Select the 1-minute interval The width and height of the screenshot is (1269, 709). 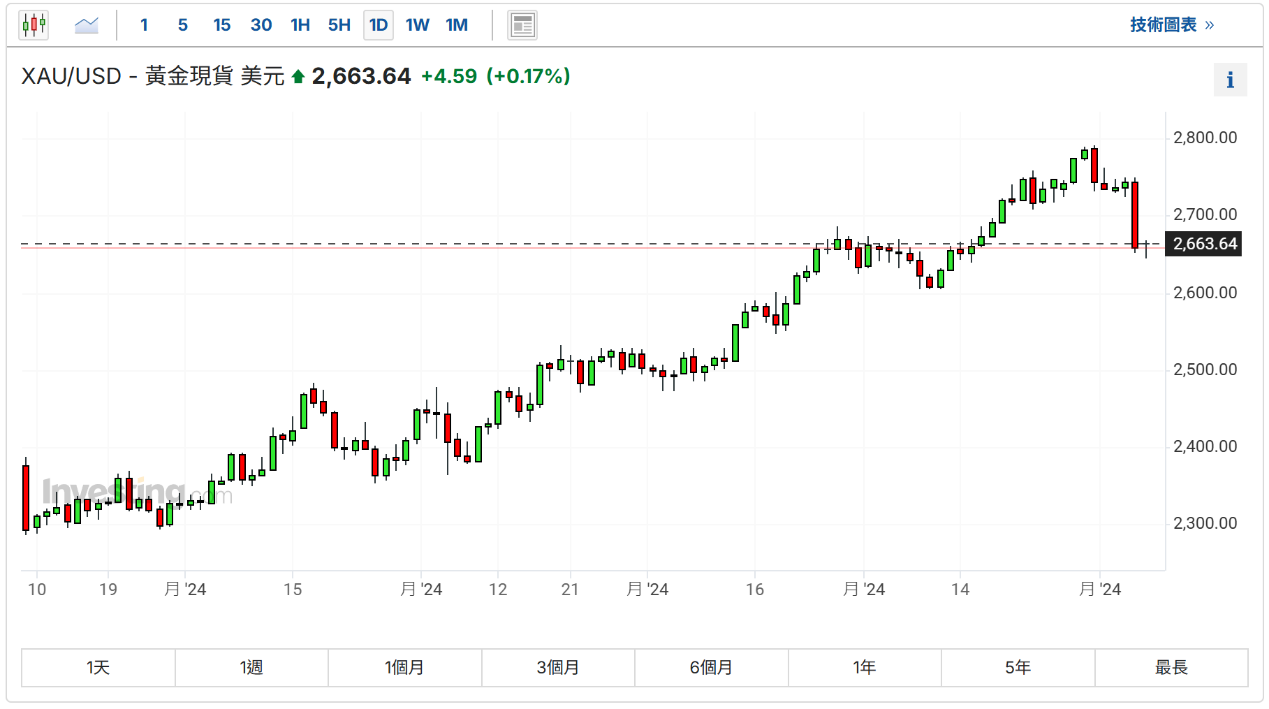coord(144,25)
